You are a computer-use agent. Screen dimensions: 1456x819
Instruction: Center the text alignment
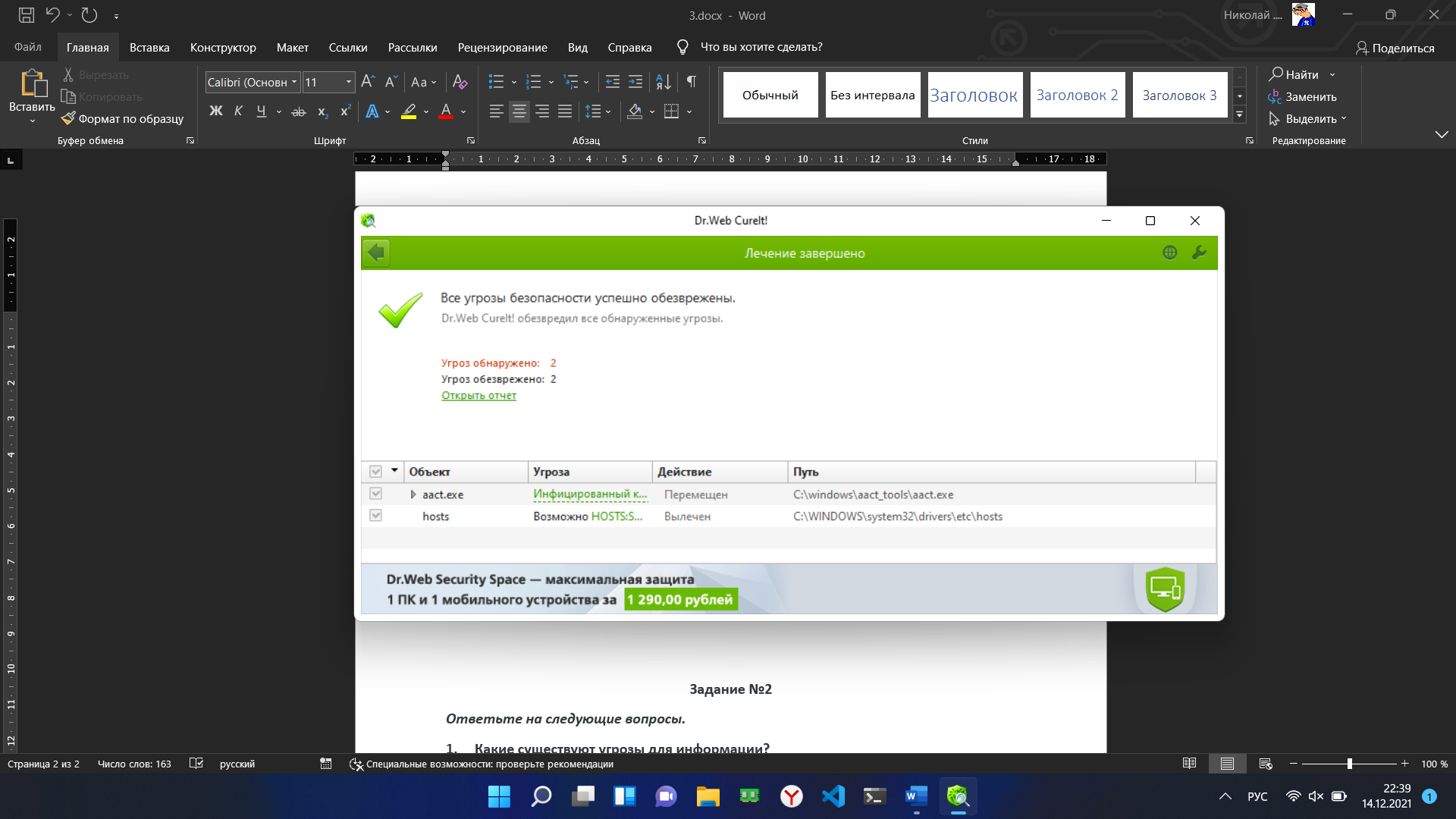tap(519, 111)
